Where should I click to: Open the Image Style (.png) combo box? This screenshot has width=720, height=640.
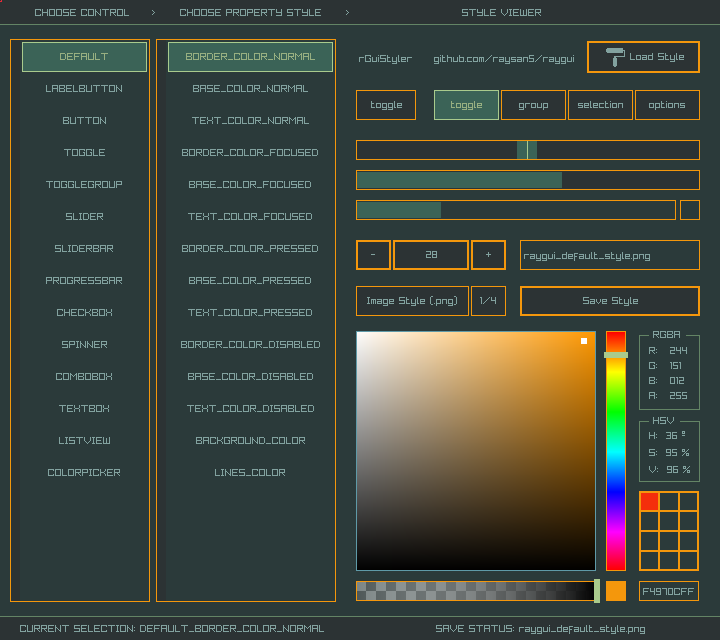pos(412,301)
